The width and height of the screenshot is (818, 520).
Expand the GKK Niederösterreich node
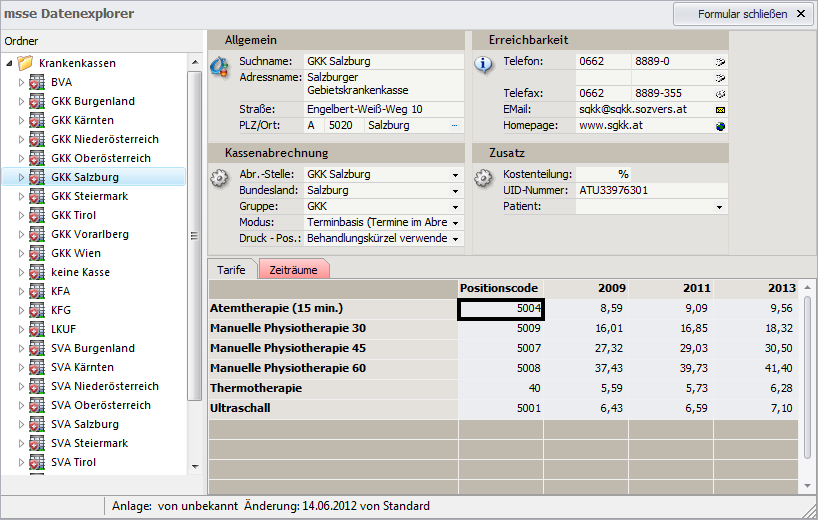click(21, 139)
